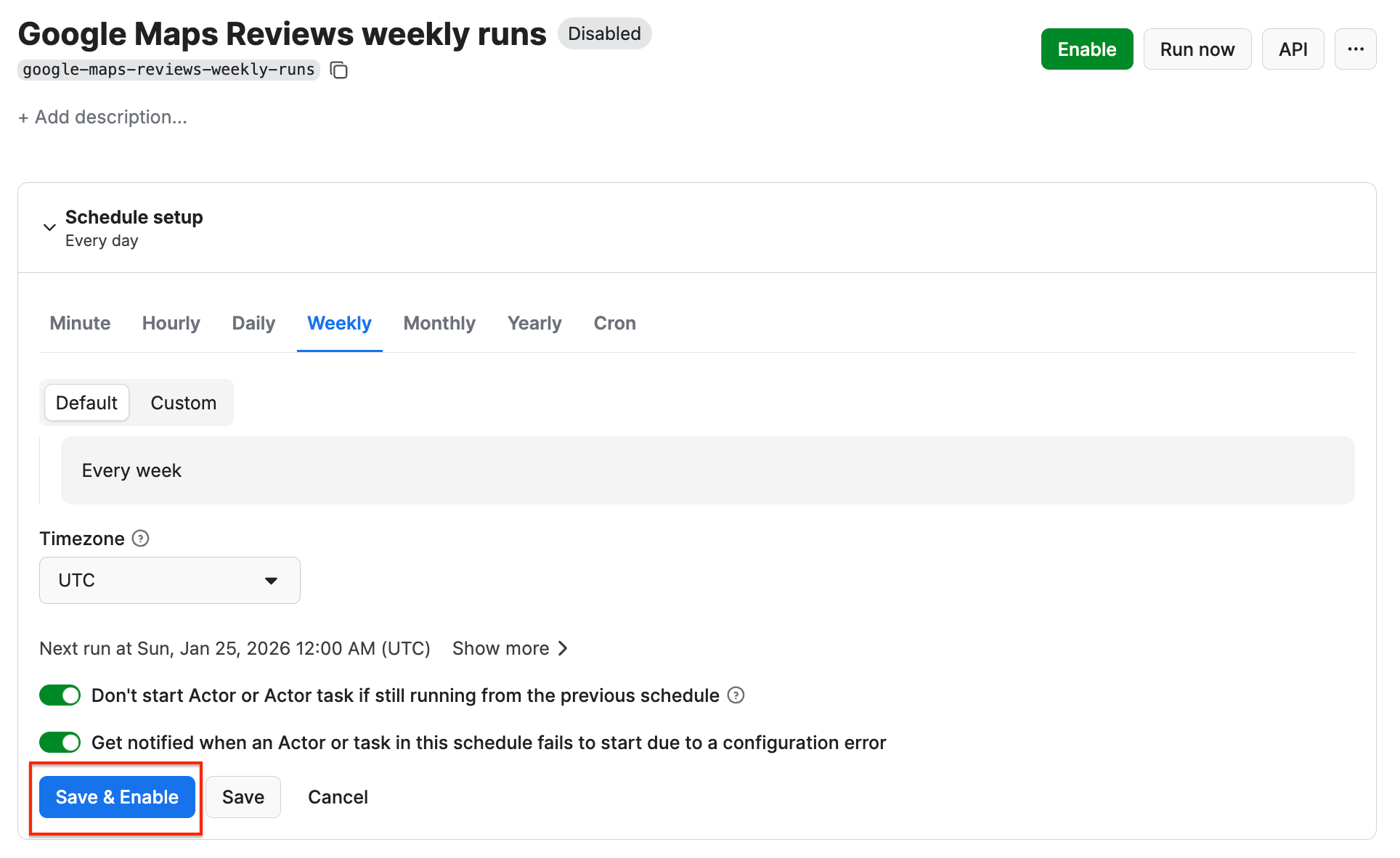The image size is (1400, 858).
Task: Toggle off don't start if still running
Action: [x=60, y=695]
